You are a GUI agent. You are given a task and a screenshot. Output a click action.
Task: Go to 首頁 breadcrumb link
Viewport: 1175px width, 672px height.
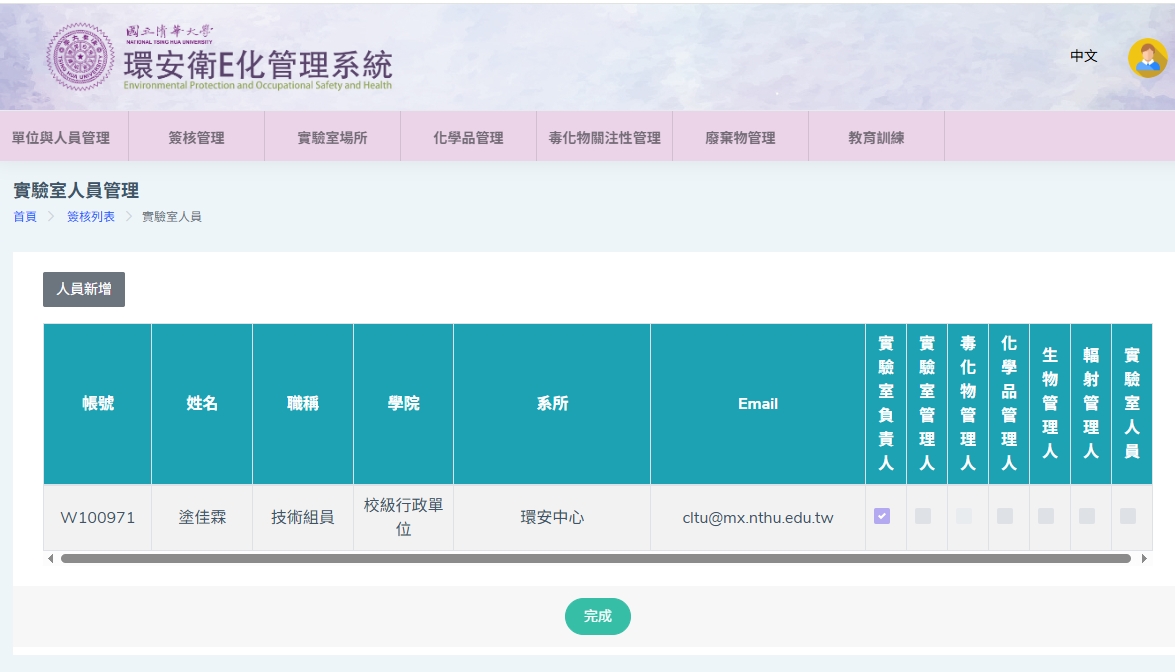click(x=25, y=216)
